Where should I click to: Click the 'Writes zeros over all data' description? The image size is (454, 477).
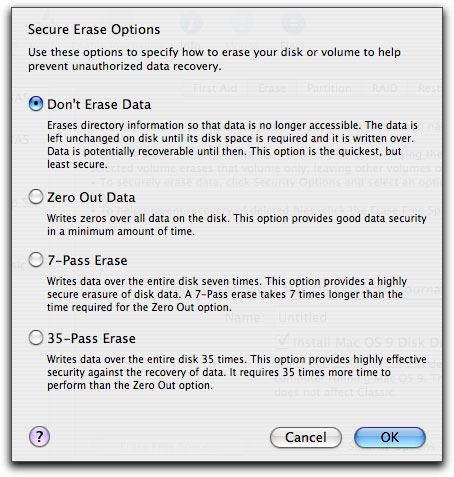click(237, 225)
